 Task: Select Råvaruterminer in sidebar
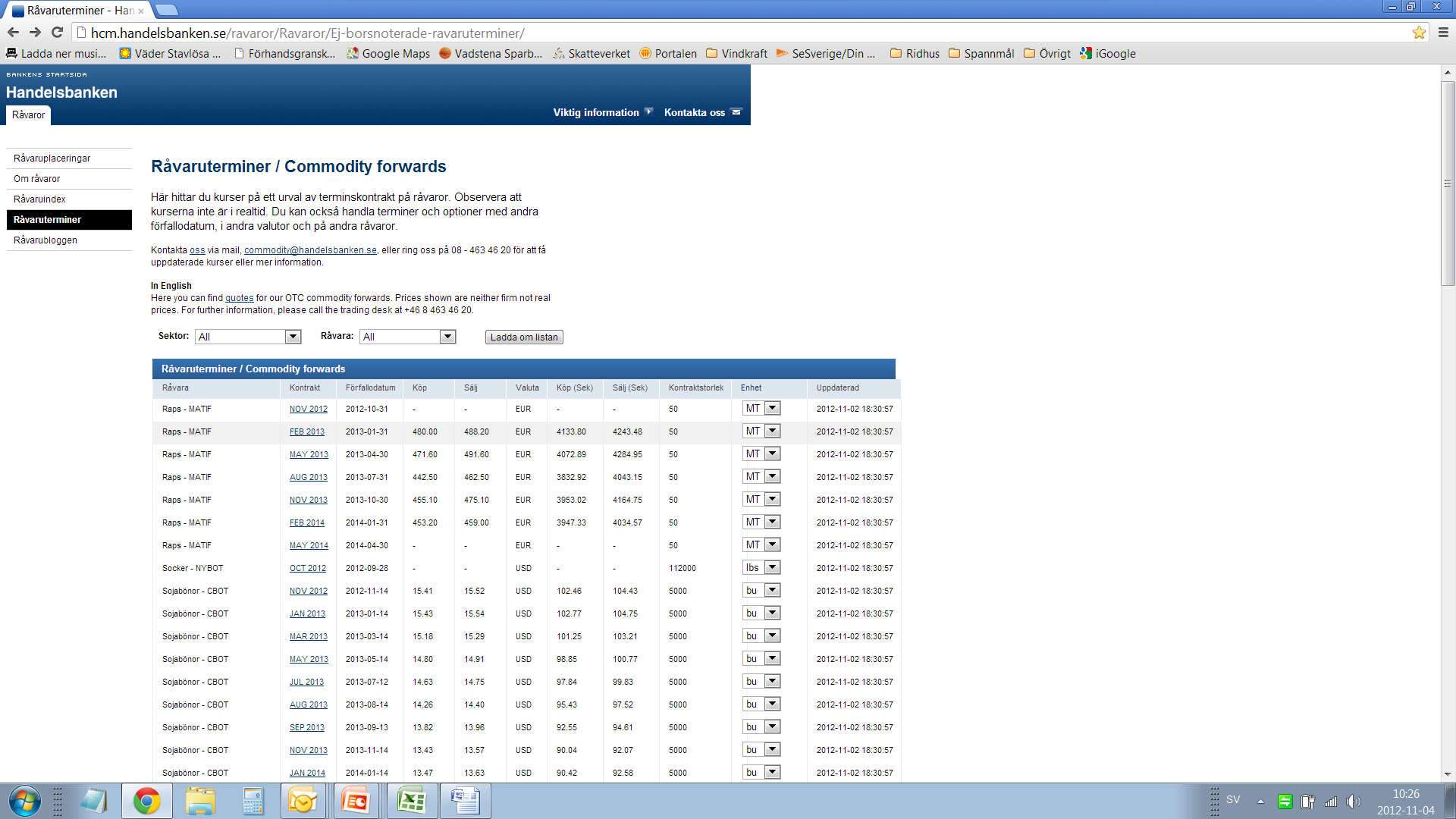69,220
